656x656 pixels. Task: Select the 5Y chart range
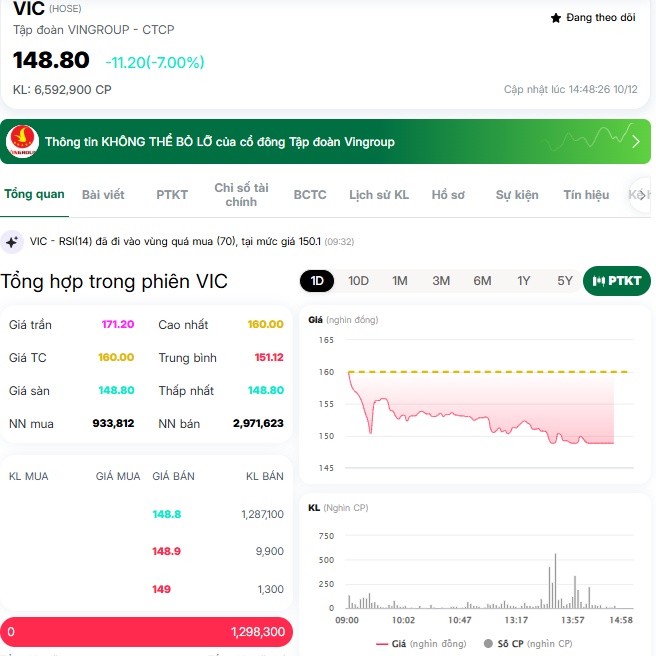565,281
